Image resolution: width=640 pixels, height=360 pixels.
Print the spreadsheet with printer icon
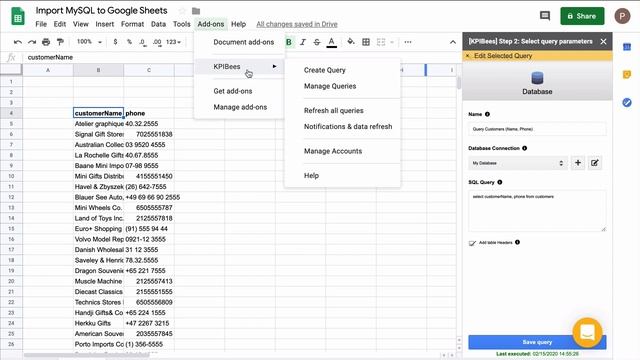coord(46,42)
